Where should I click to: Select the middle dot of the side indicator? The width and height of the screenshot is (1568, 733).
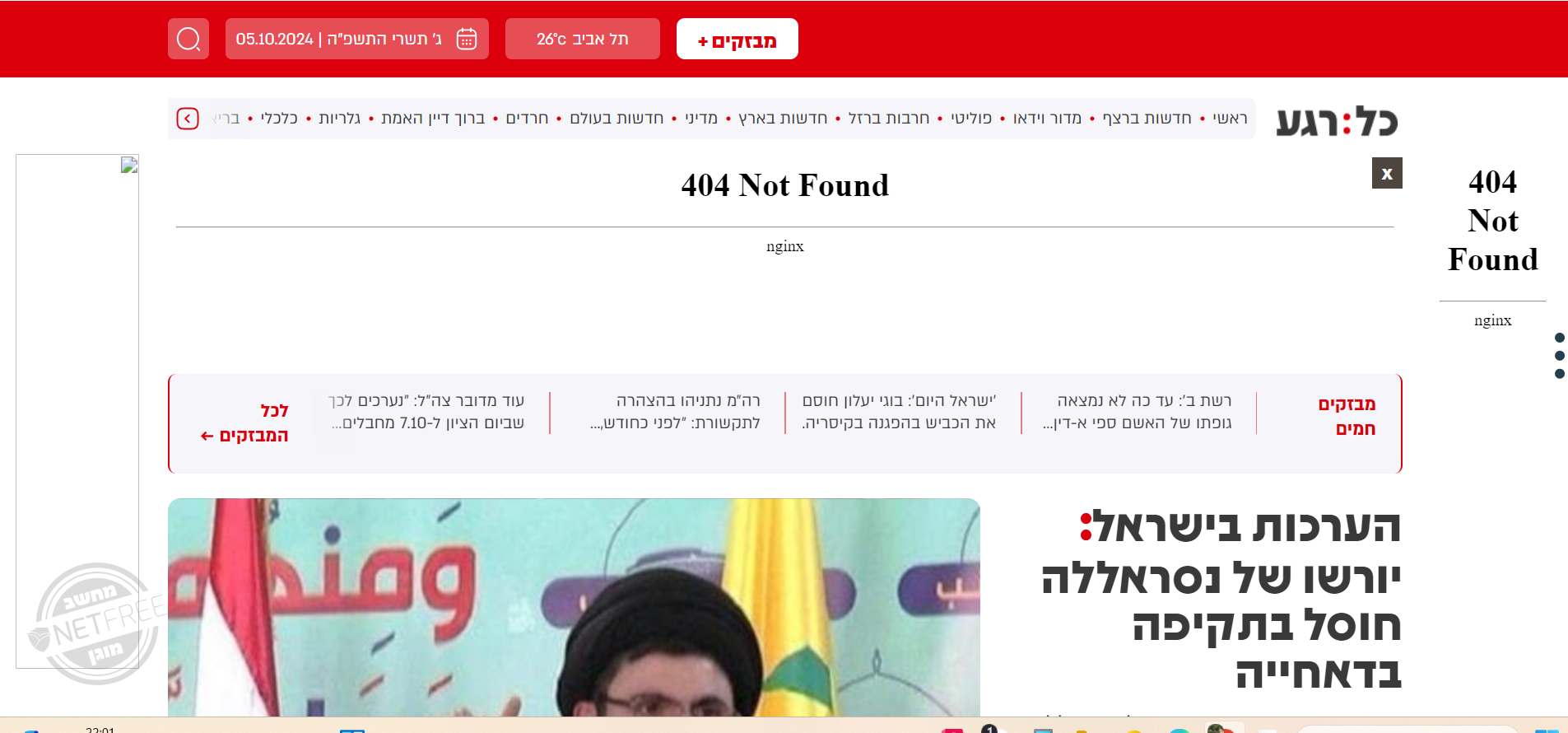click(1559, 356)
